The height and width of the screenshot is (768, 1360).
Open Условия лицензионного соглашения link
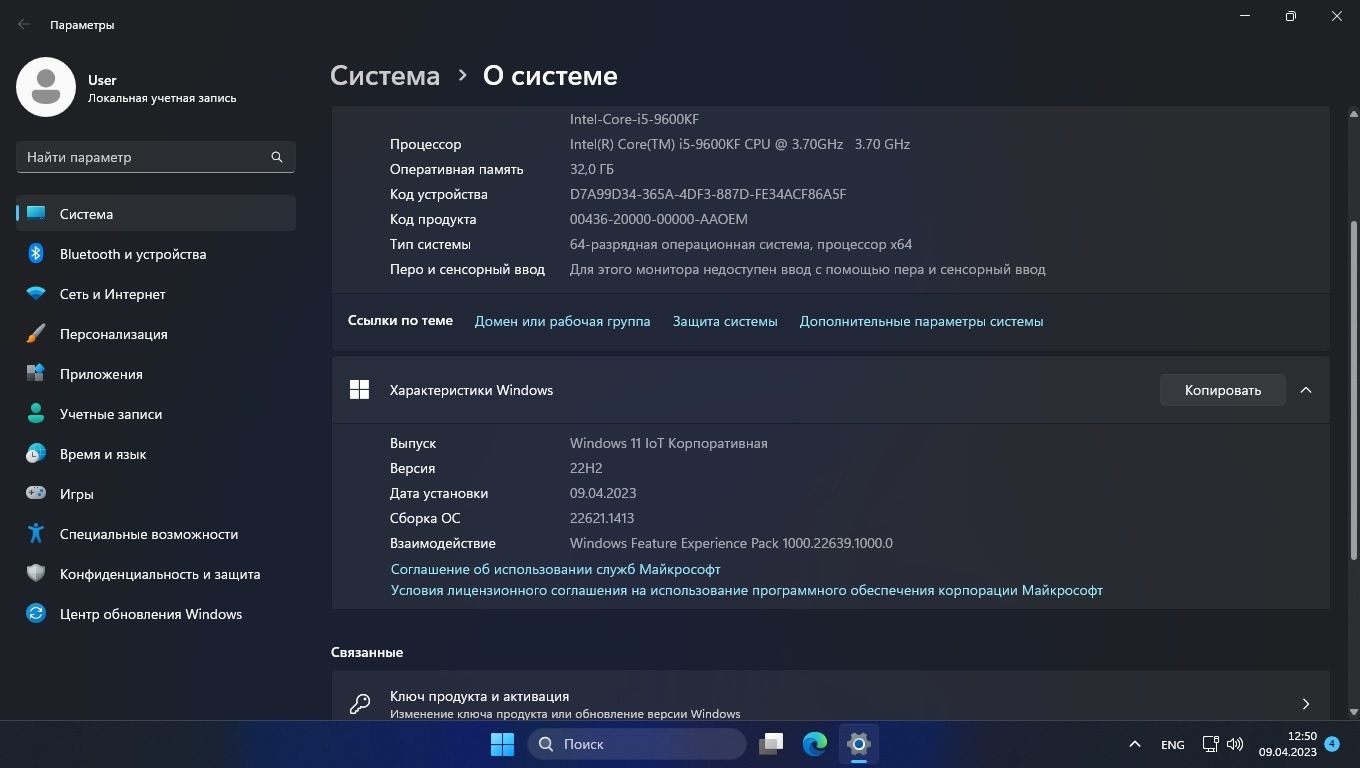pyautogui.click(x=746, y=590)
